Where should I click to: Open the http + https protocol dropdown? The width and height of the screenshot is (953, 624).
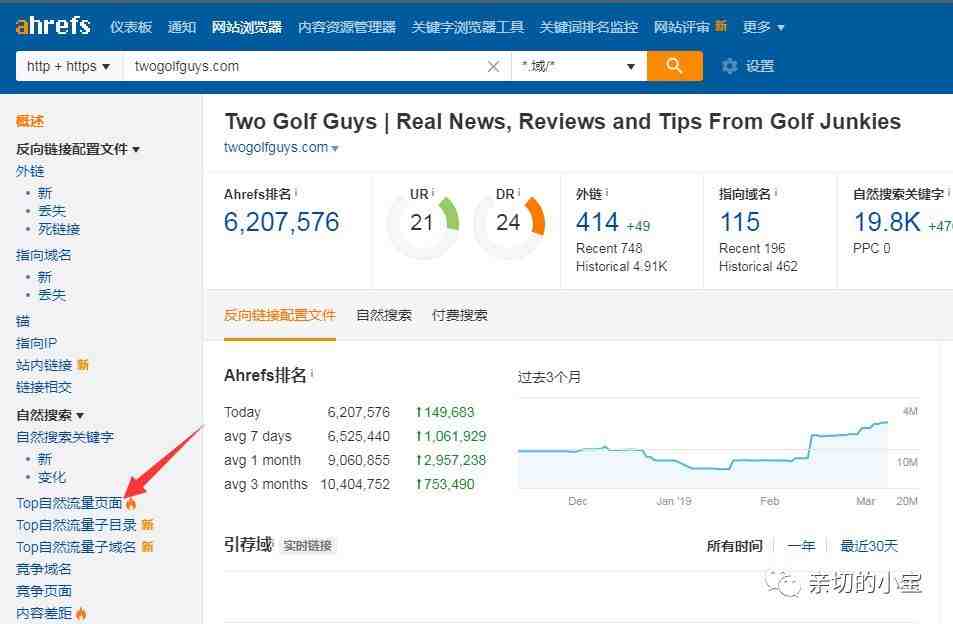click(69, 66)
